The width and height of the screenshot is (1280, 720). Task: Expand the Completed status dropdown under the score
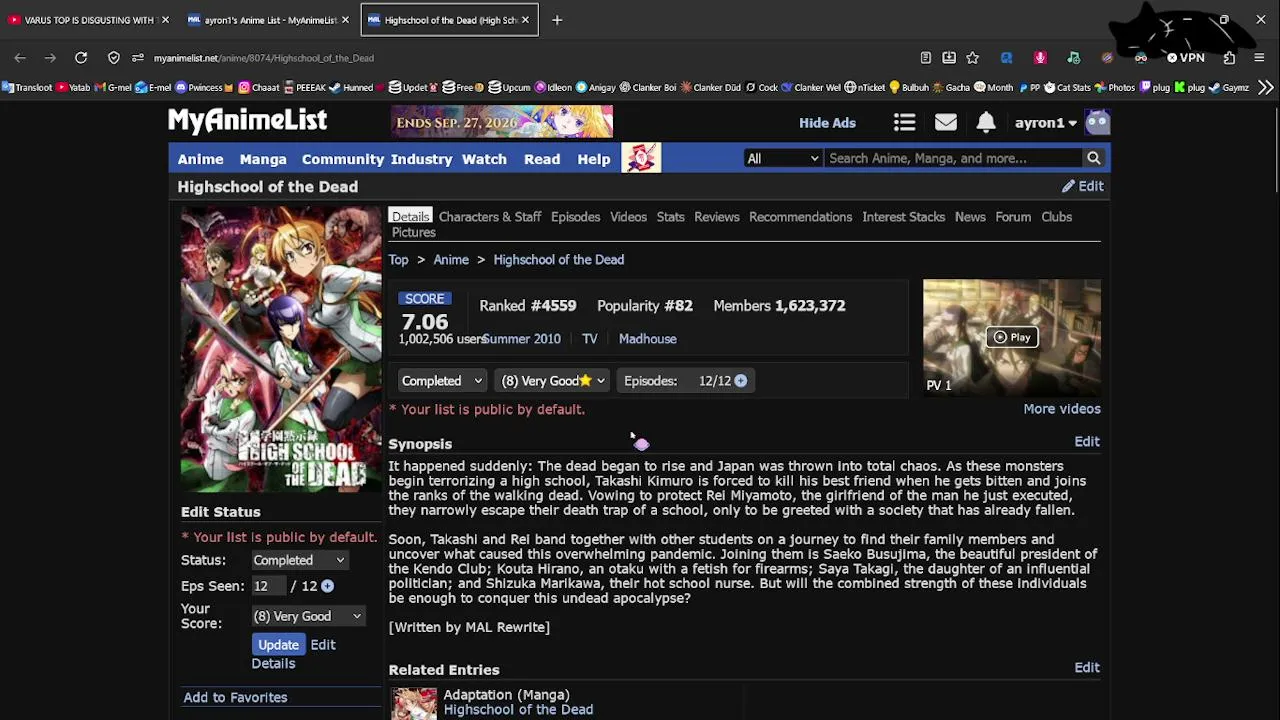[441, 381]
